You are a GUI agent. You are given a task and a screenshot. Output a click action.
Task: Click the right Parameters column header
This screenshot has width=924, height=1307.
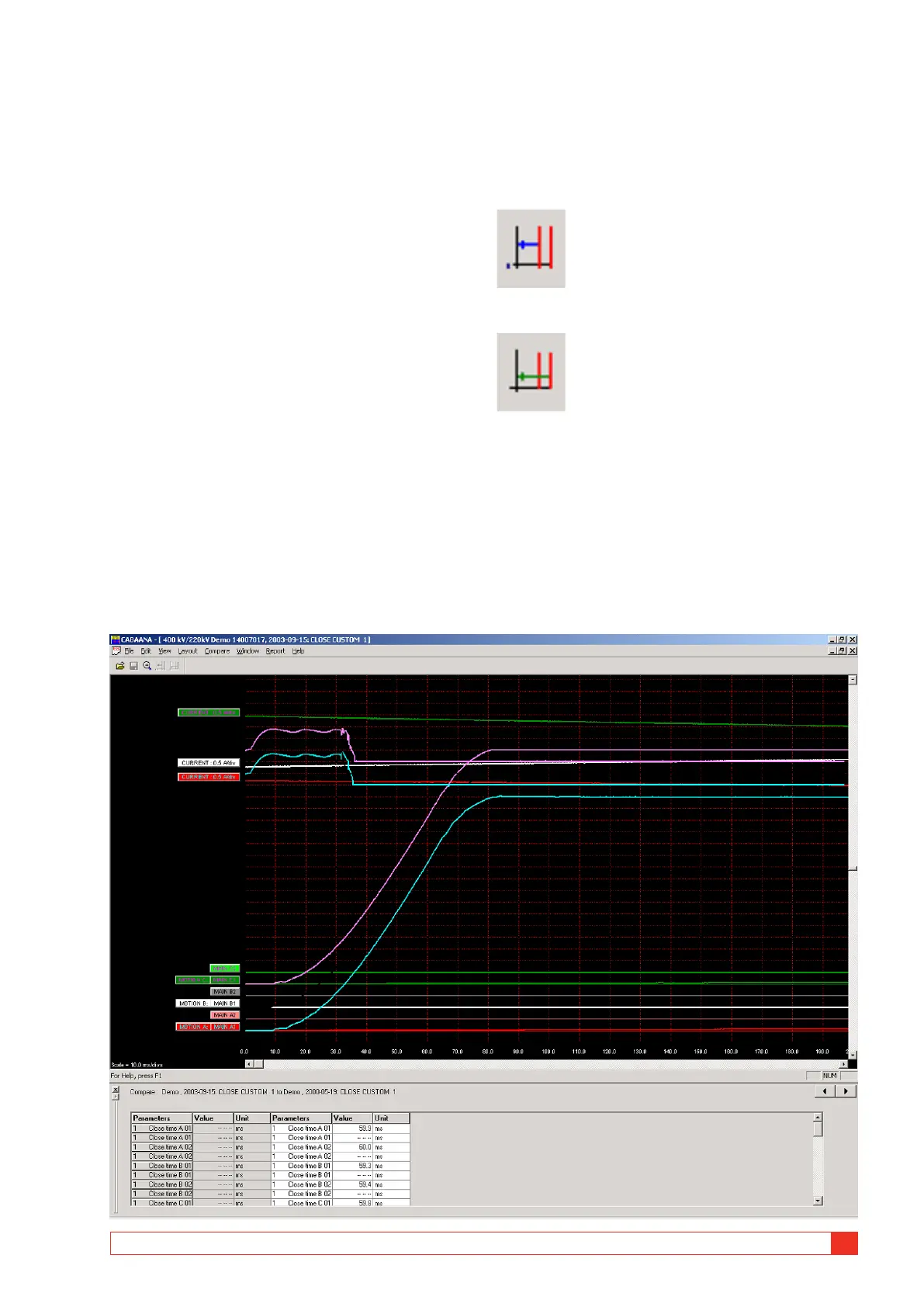(x=301, y=1118)
